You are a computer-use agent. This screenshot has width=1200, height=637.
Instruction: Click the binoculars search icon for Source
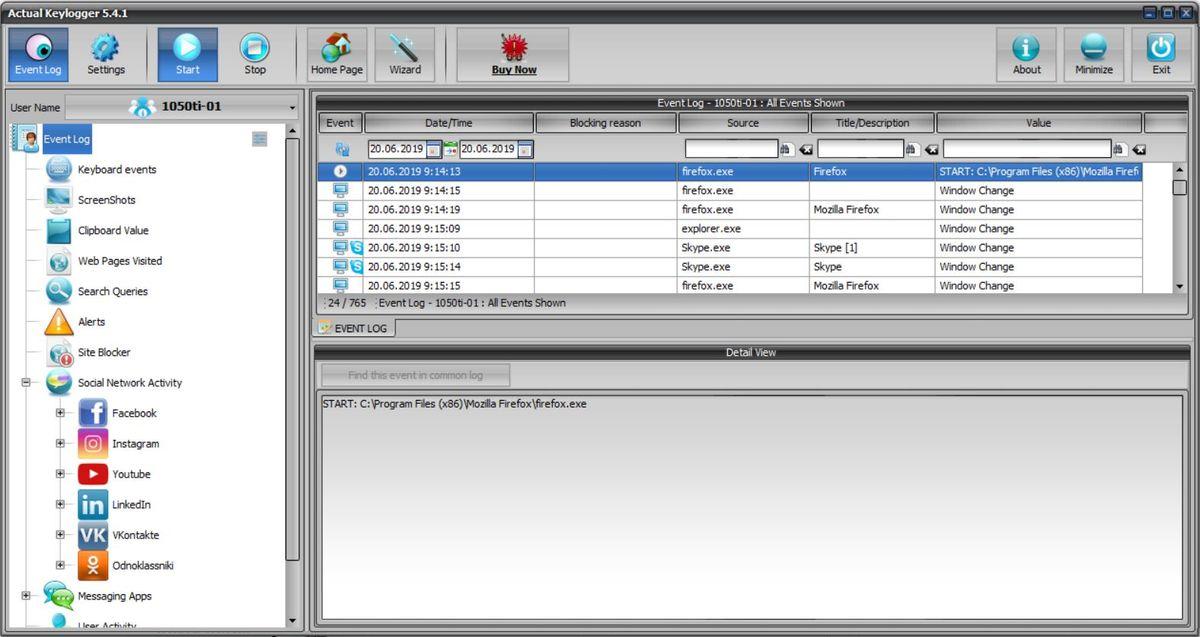click(x=786, y=150)
